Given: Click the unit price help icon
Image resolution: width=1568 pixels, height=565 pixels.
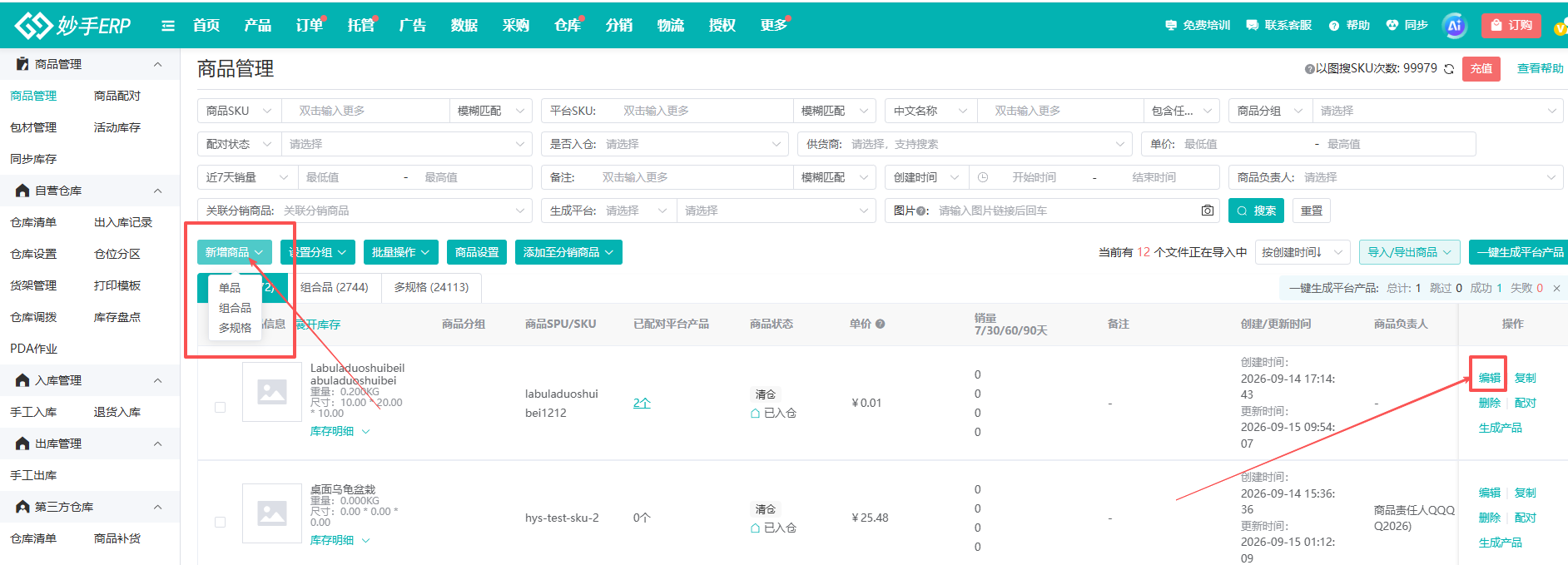Looking at the screenshot, I should coord(880,324).
